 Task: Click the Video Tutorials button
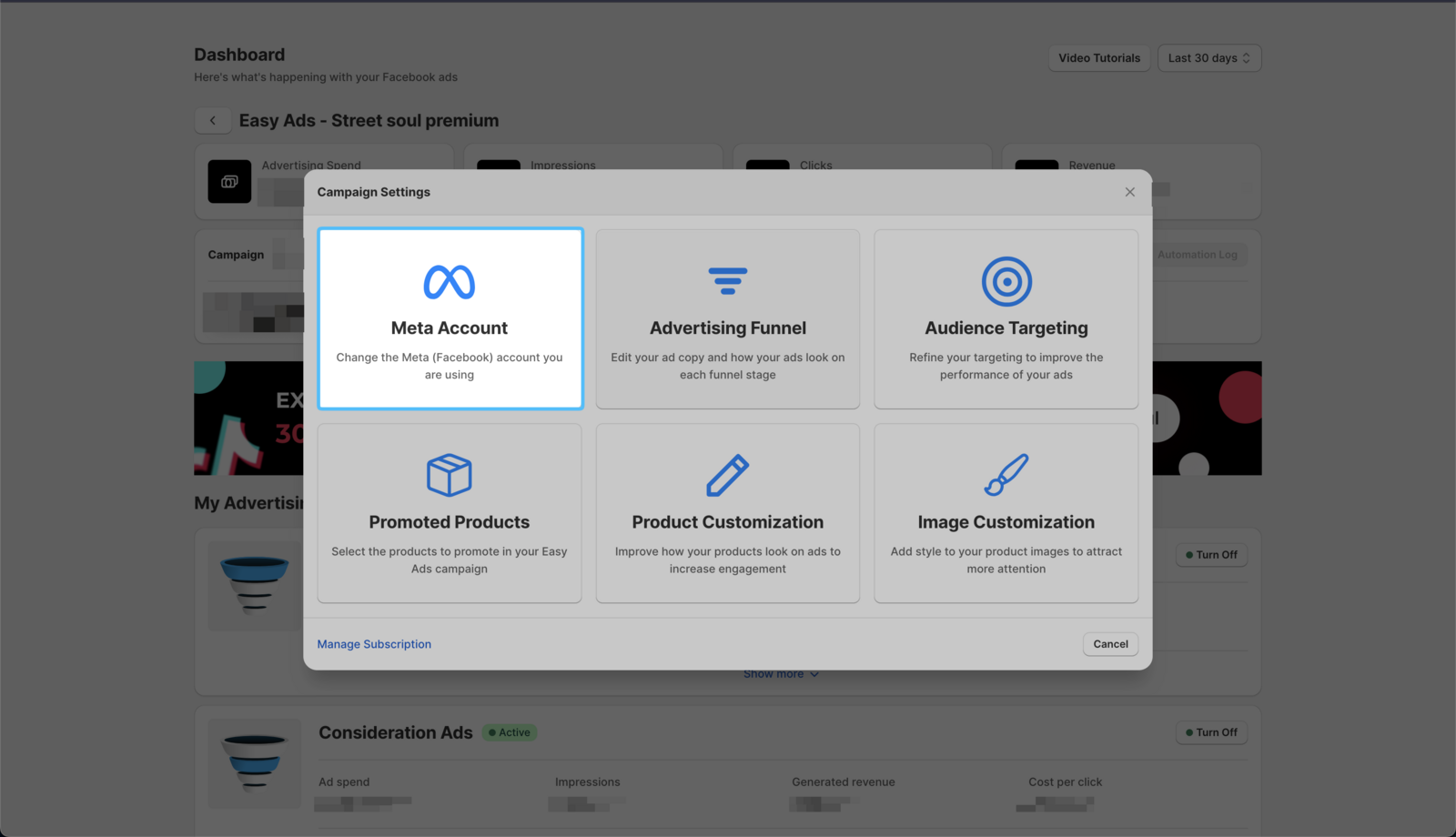1098,57
